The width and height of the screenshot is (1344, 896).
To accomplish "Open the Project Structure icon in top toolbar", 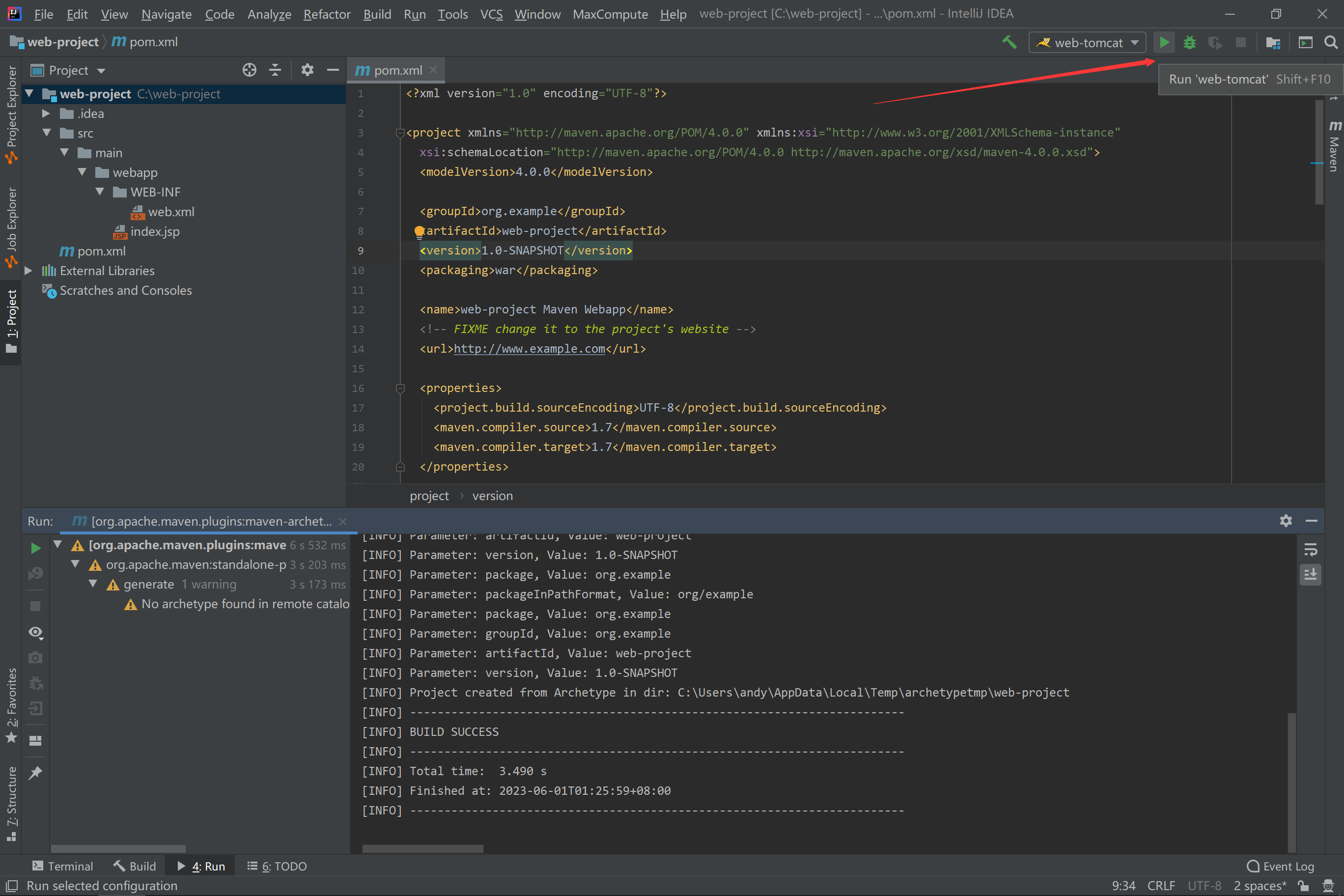I will click(1273, 43).
